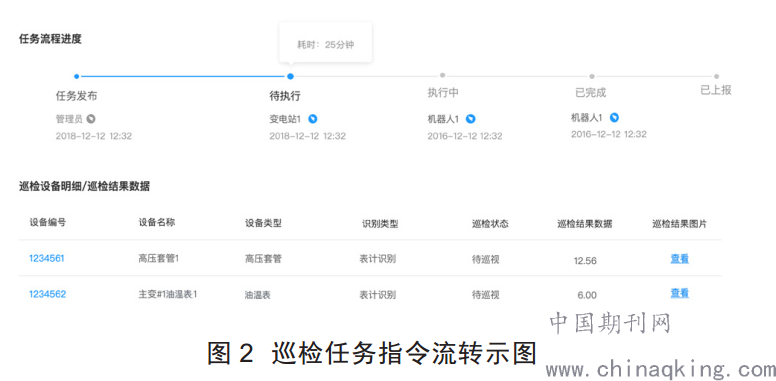Click the 已完成 step label
Image resolution: width=776 pixels, height=381 pixels.
[590, 93]
